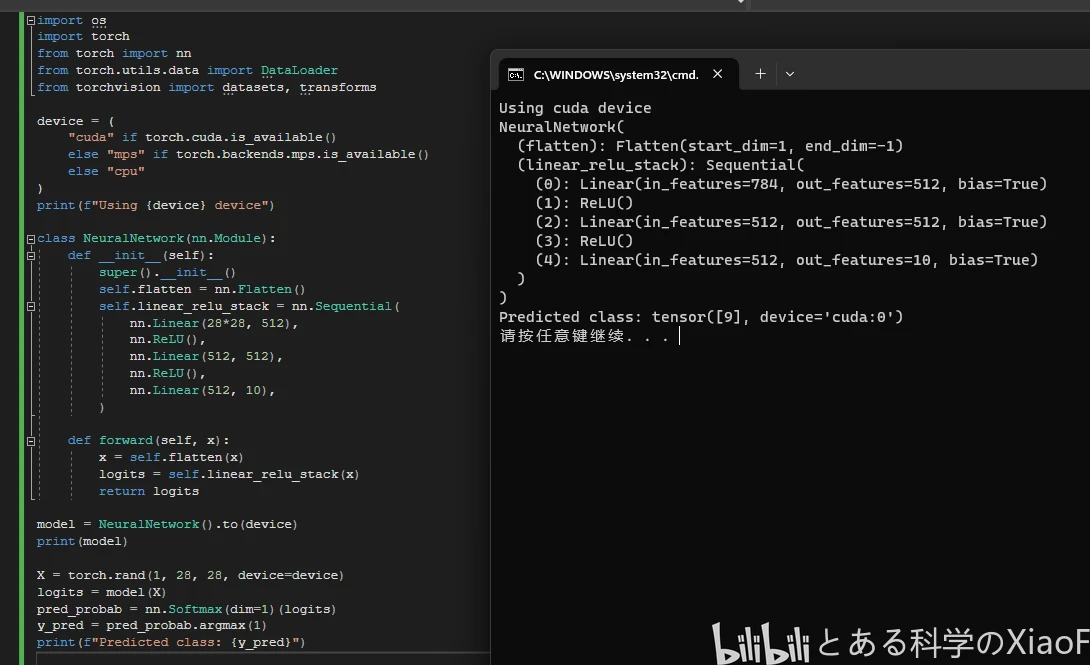
Task: Click 'datasets, transforms' import line
Action: click(x=299, y=88)
